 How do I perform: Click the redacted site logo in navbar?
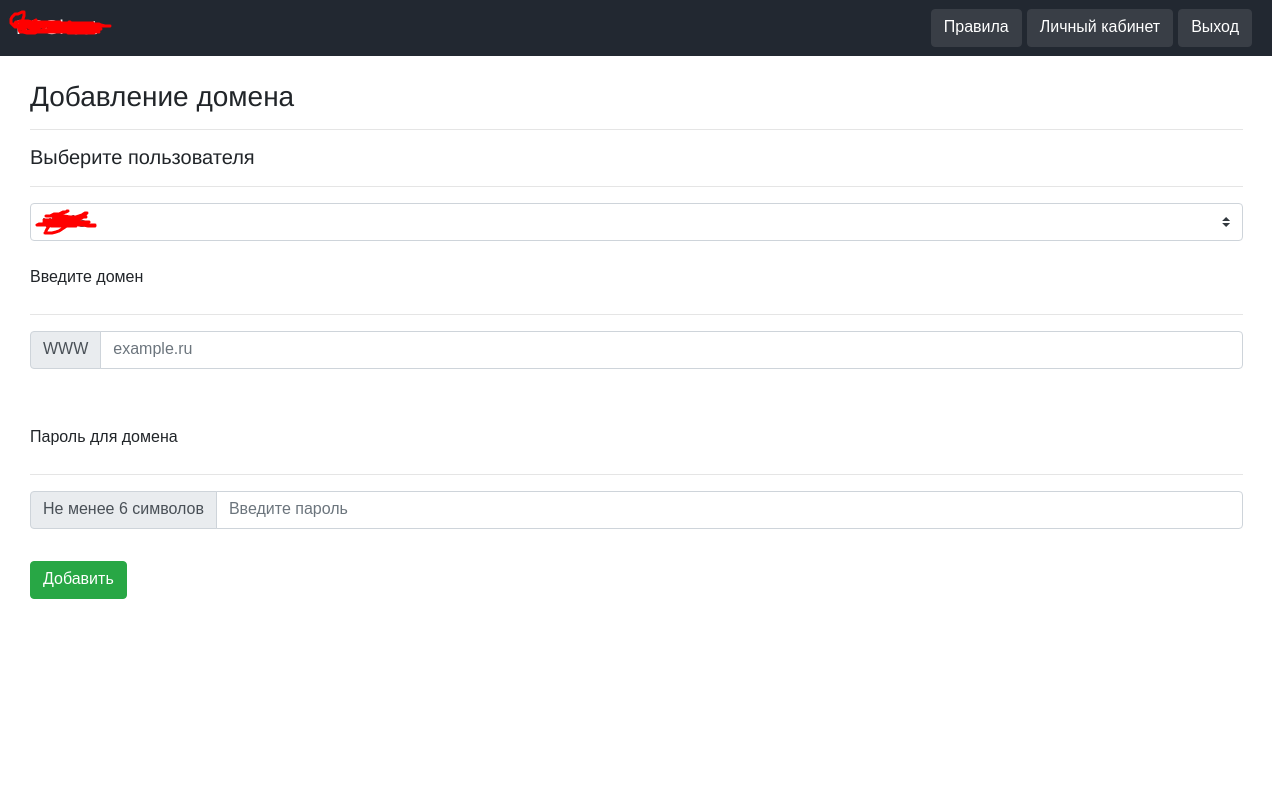coord(60,26)
